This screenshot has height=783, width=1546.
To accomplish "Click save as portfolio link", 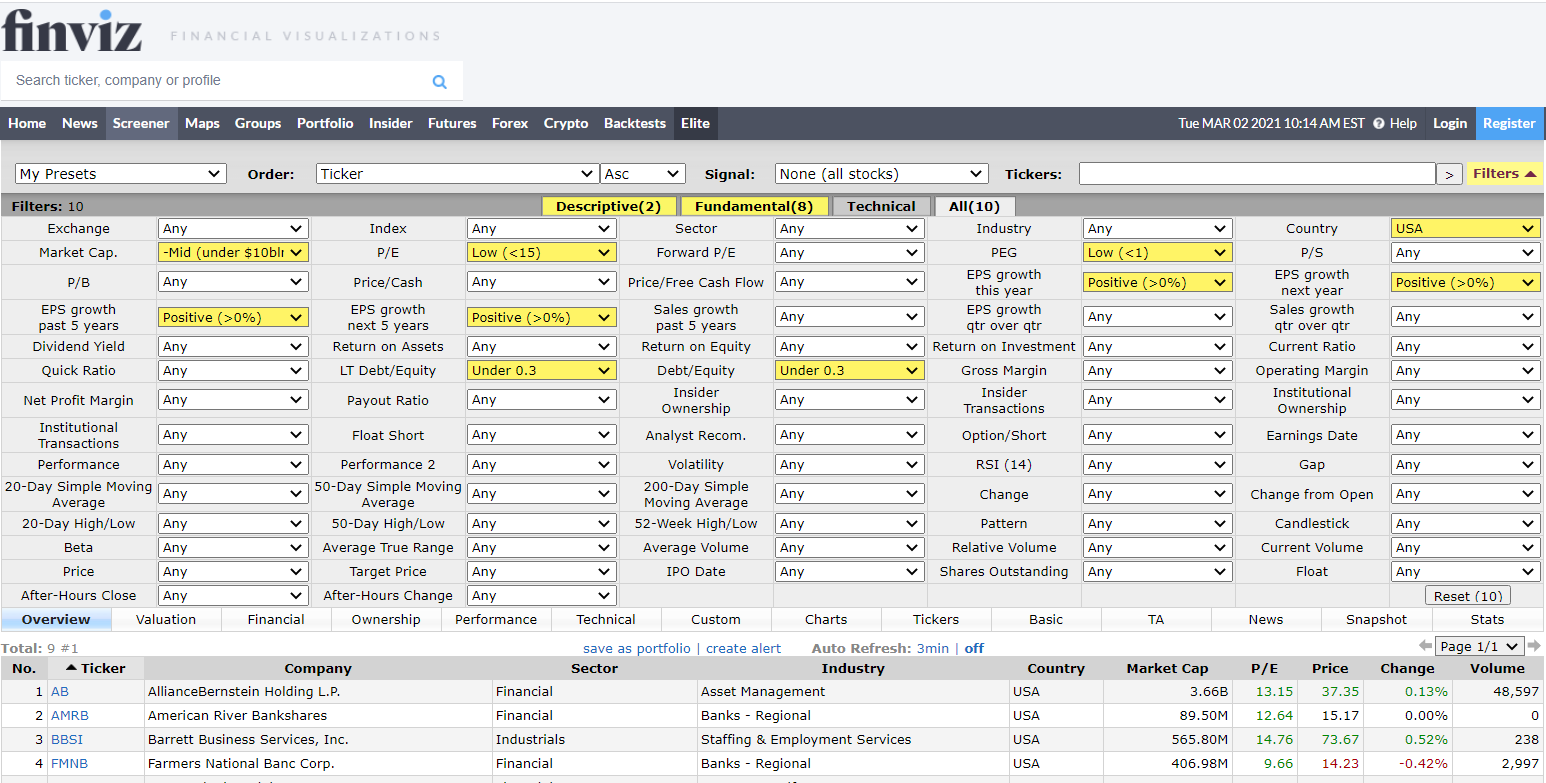I will [637, 648].
